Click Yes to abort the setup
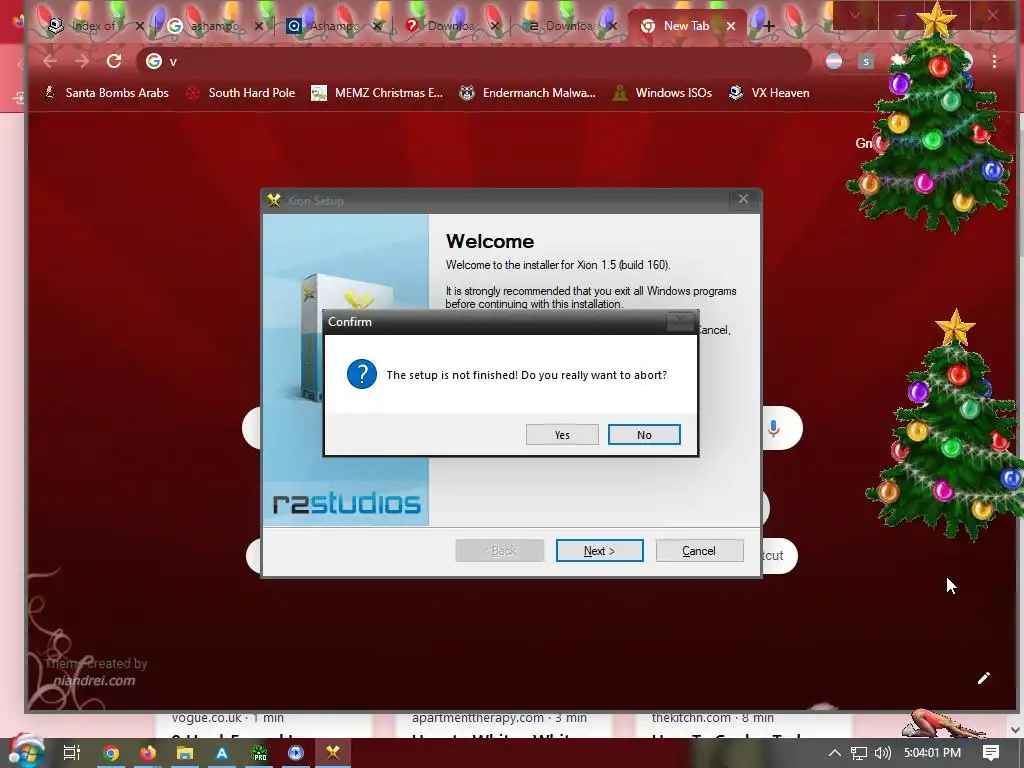 click(562, 435)
